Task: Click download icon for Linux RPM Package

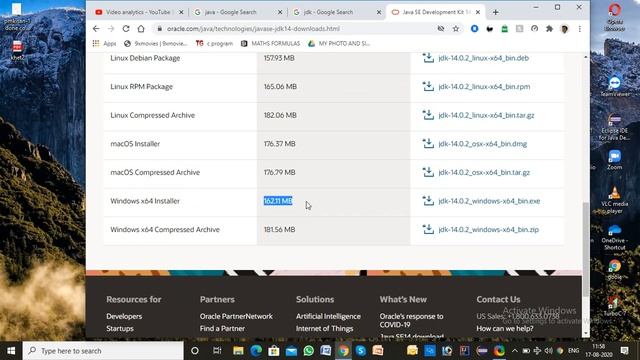Action: click(428, 86)
